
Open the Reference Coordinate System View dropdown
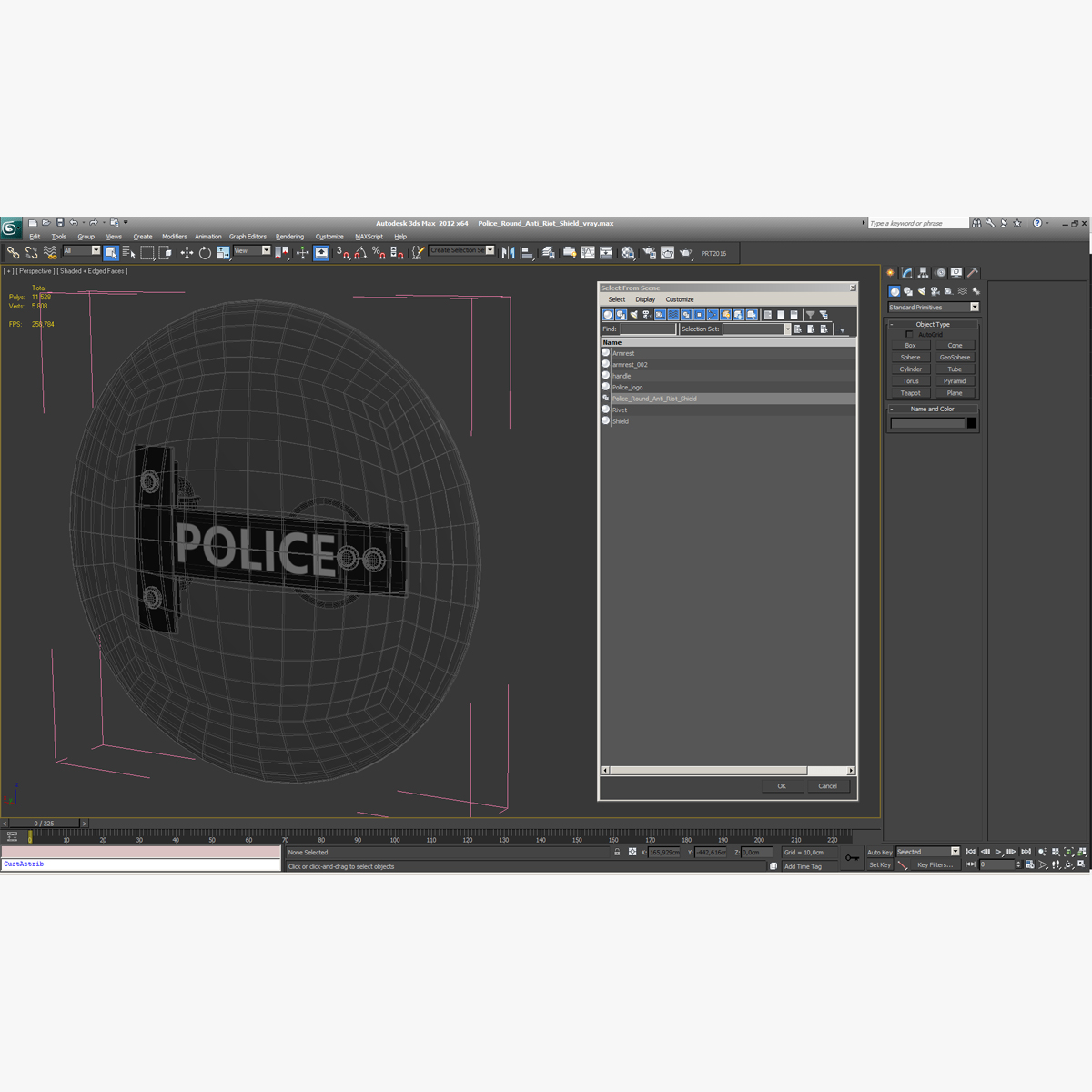click(252, 251)
